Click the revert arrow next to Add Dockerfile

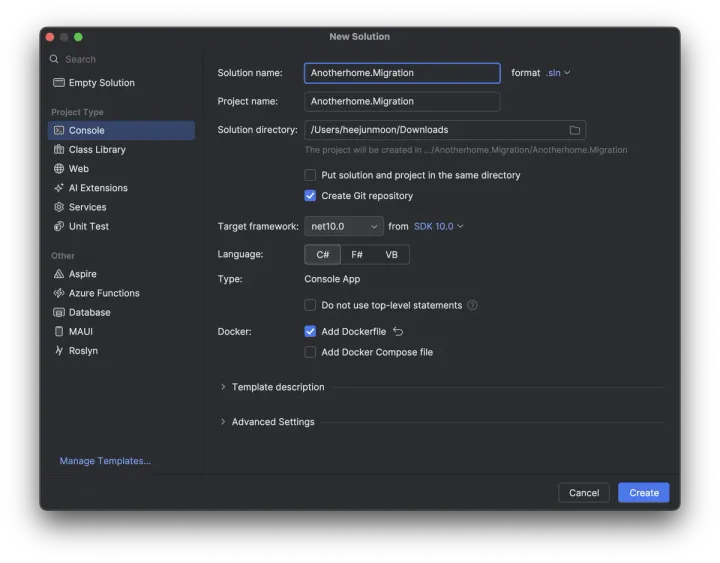(x=398, y=332)
